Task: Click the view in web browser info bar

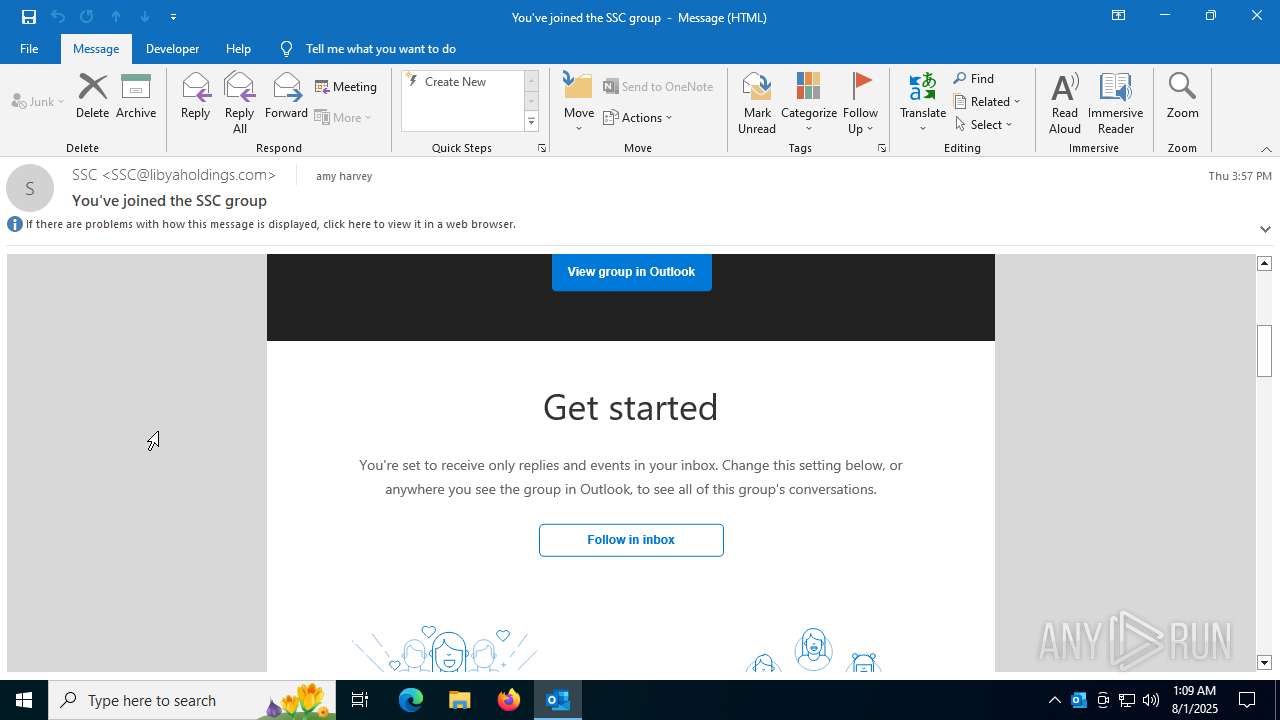Action: 270,224
